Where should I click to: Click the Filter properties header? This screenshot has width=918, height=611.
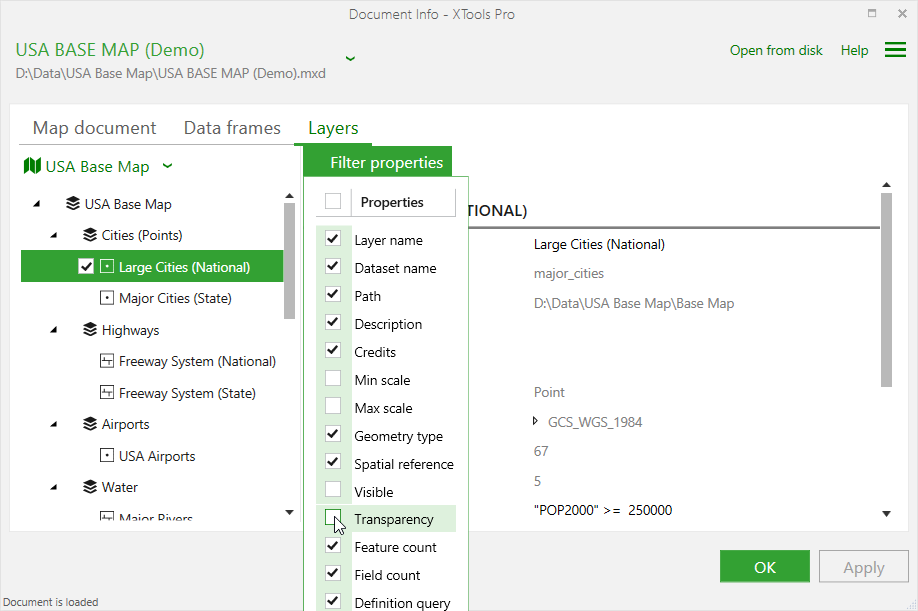click(x=378, y=162)
